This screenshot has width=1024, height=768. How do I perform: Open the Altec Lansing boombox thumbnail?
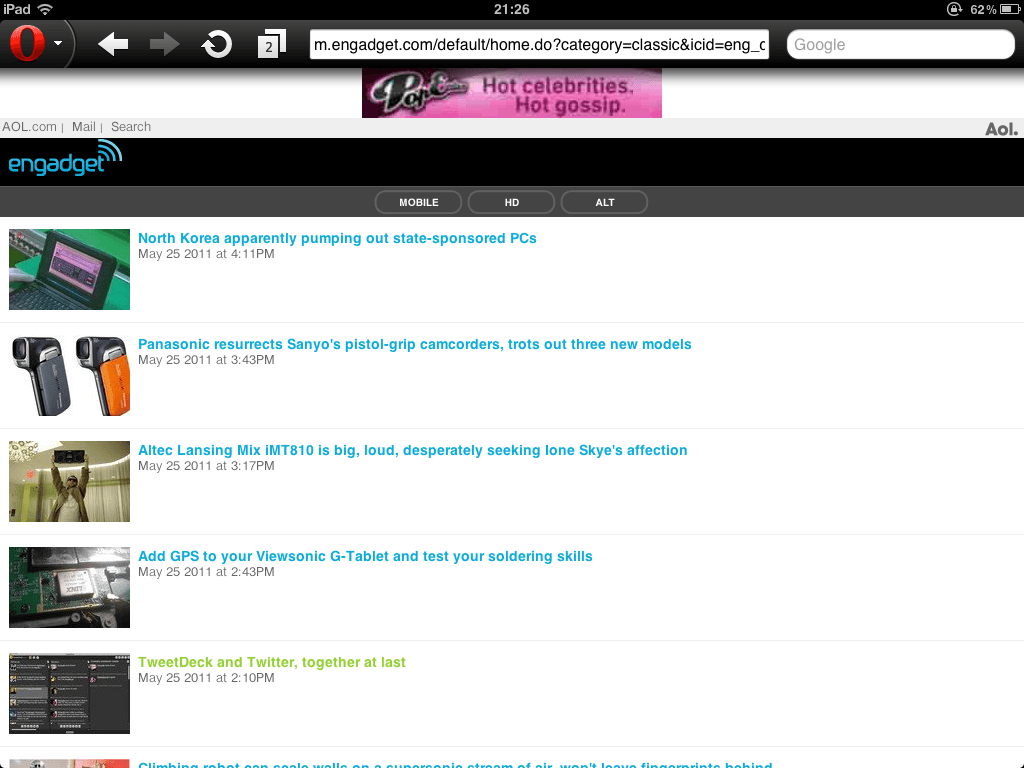point(69,481)
